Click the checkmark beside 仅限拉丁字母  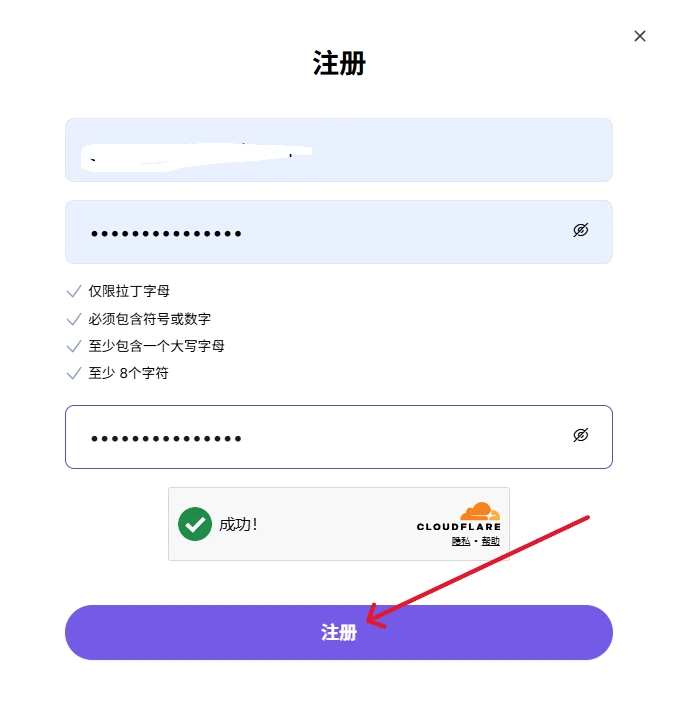coord(74,291)
